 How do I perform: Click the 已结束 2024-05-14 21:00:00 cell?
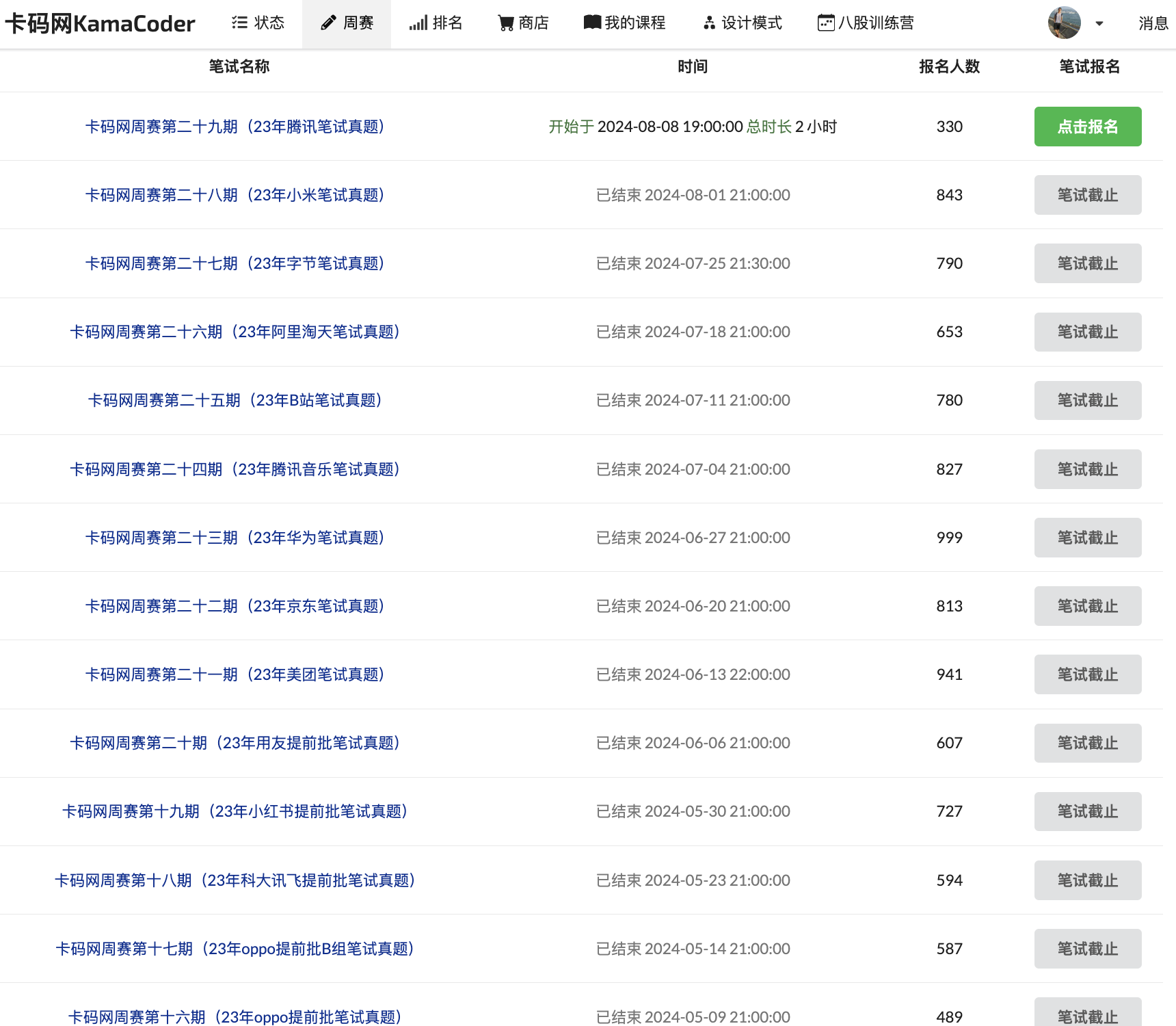[x=693, y=949]
